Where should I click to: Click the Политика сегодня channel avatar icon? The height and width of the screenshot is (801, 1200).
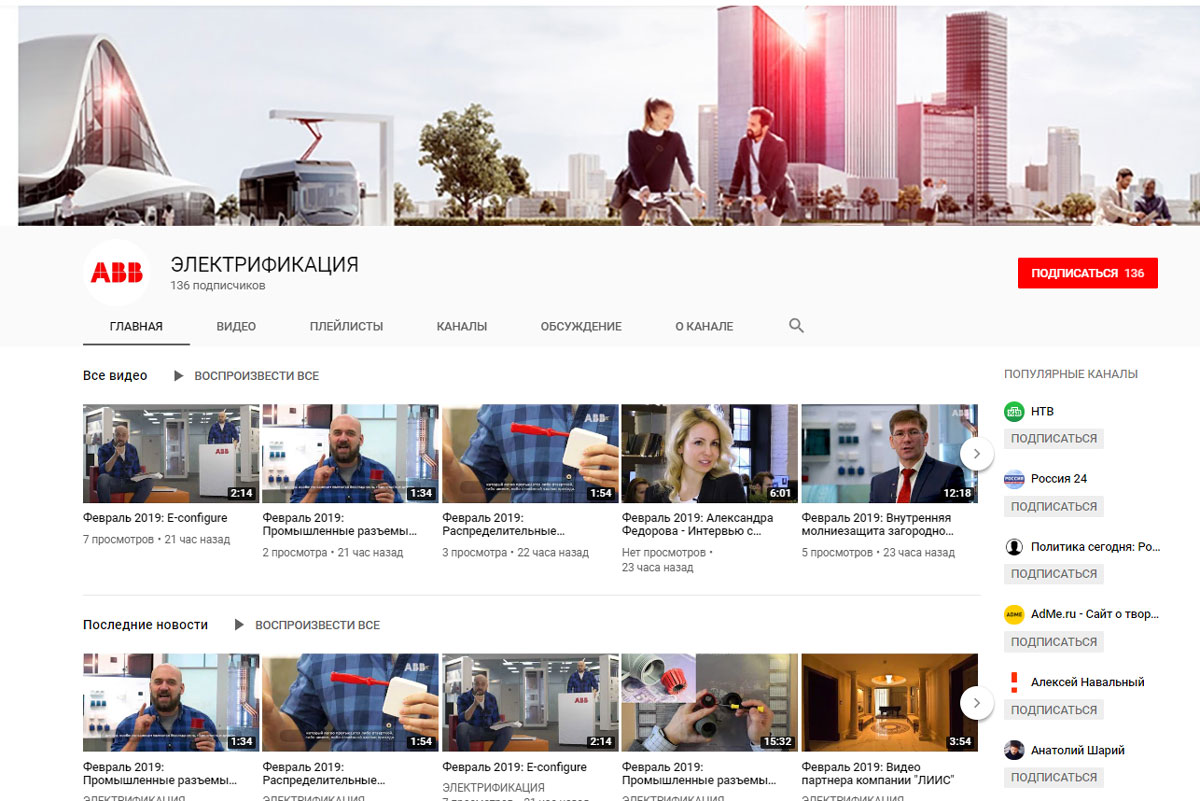1014,547
